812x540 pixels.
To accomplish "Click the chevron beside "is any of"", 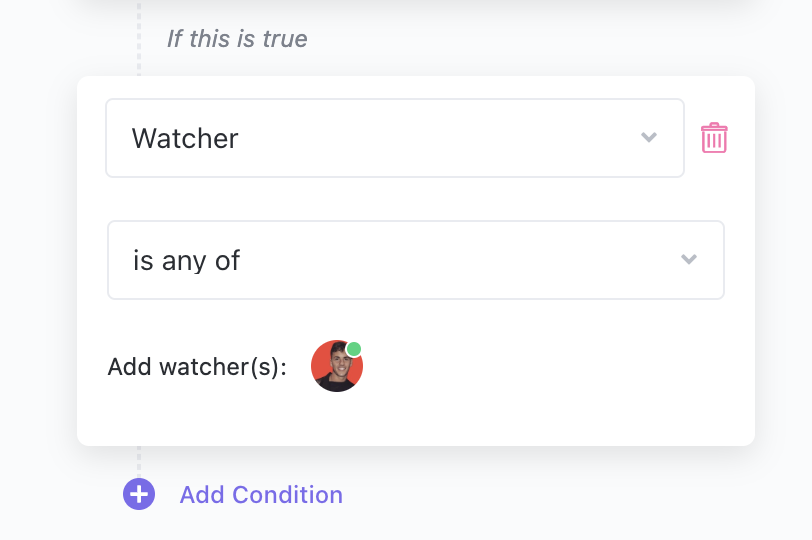I will point(688,260).
